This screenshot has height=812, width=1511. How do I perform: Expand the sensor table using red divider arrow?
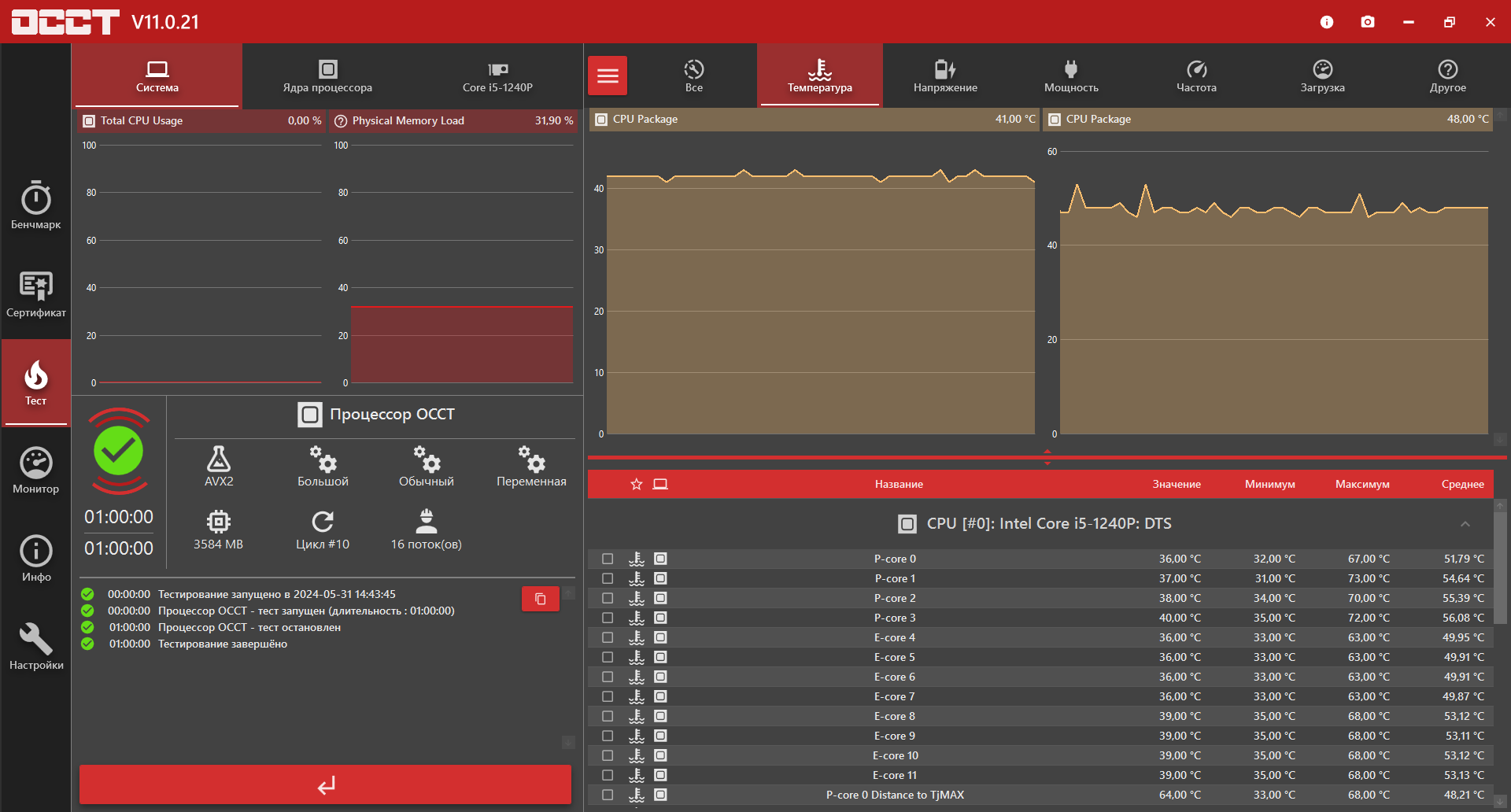[x=1047, y=452]
